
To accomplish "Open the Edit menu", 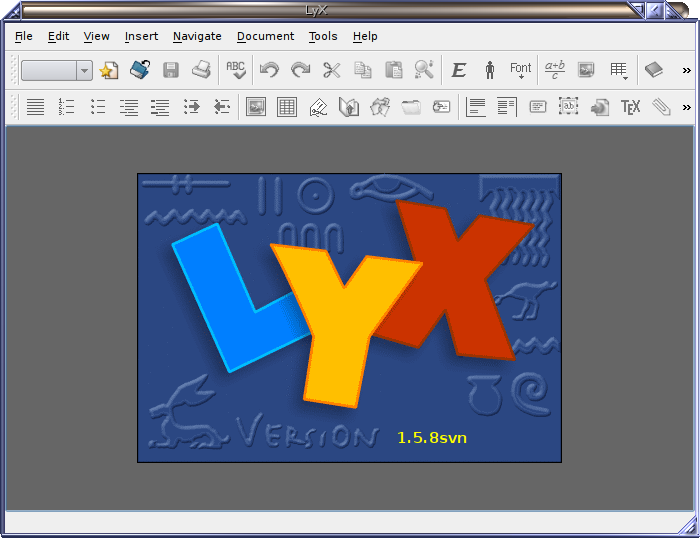I will [x=58, y=36].
